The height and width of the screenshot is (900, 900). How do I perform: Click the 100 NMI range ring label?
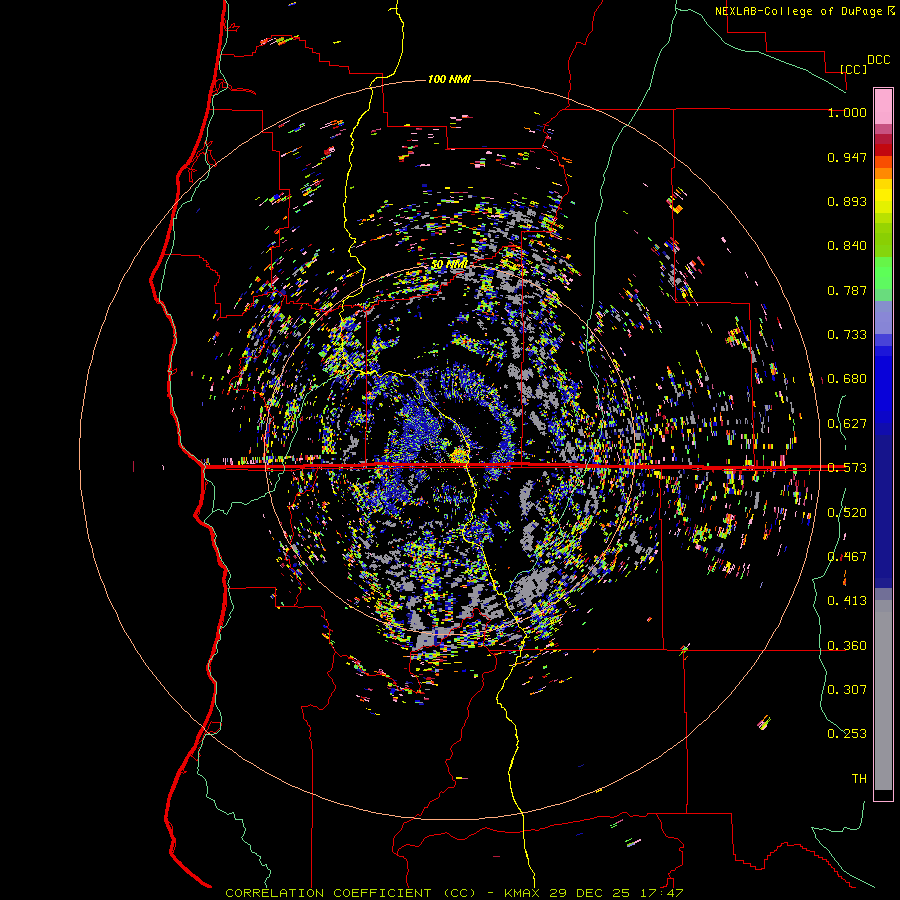coord(449,79)
